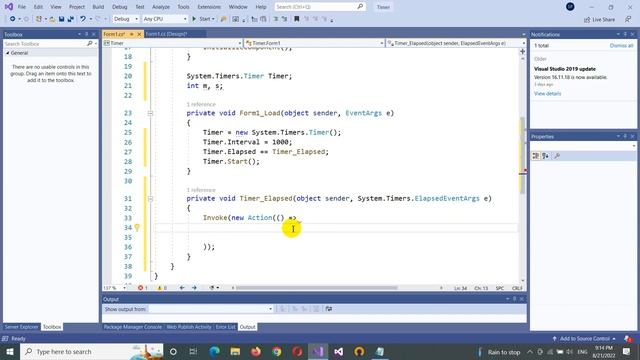Open the File menu
This screenshot has height=360, width=640.
22,7
